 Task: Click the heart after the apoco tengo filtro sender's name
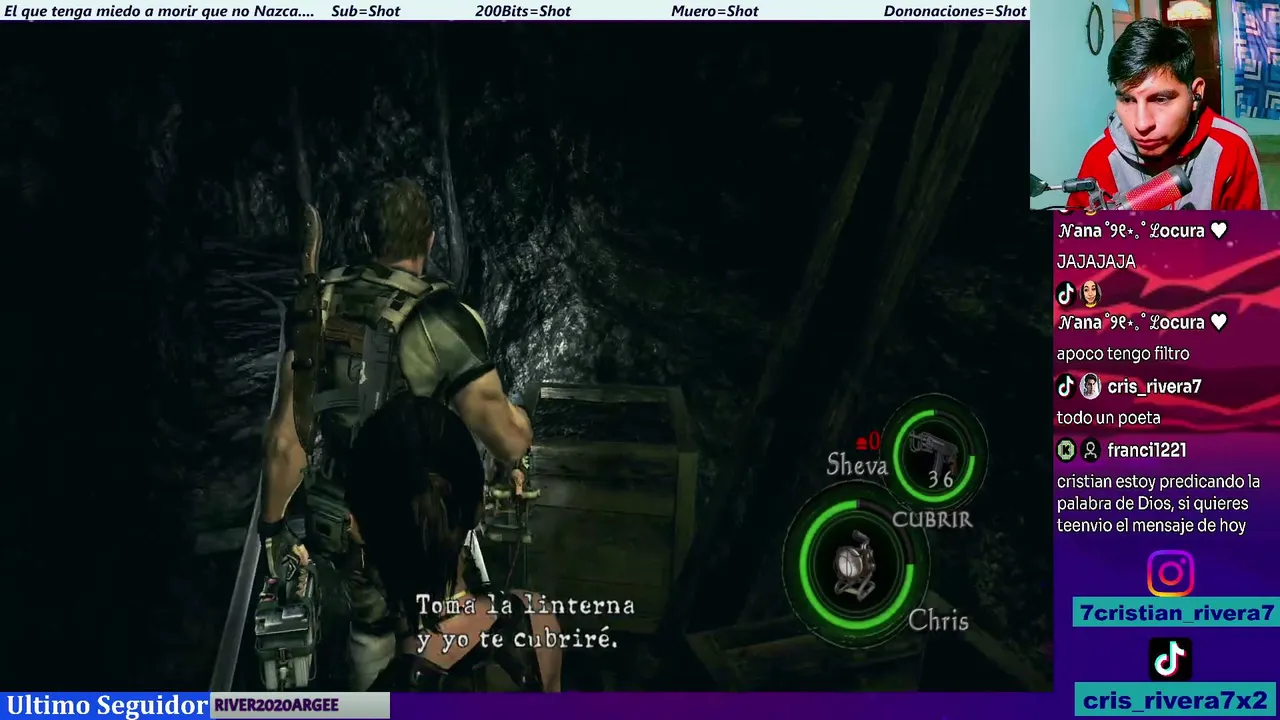1218,322
